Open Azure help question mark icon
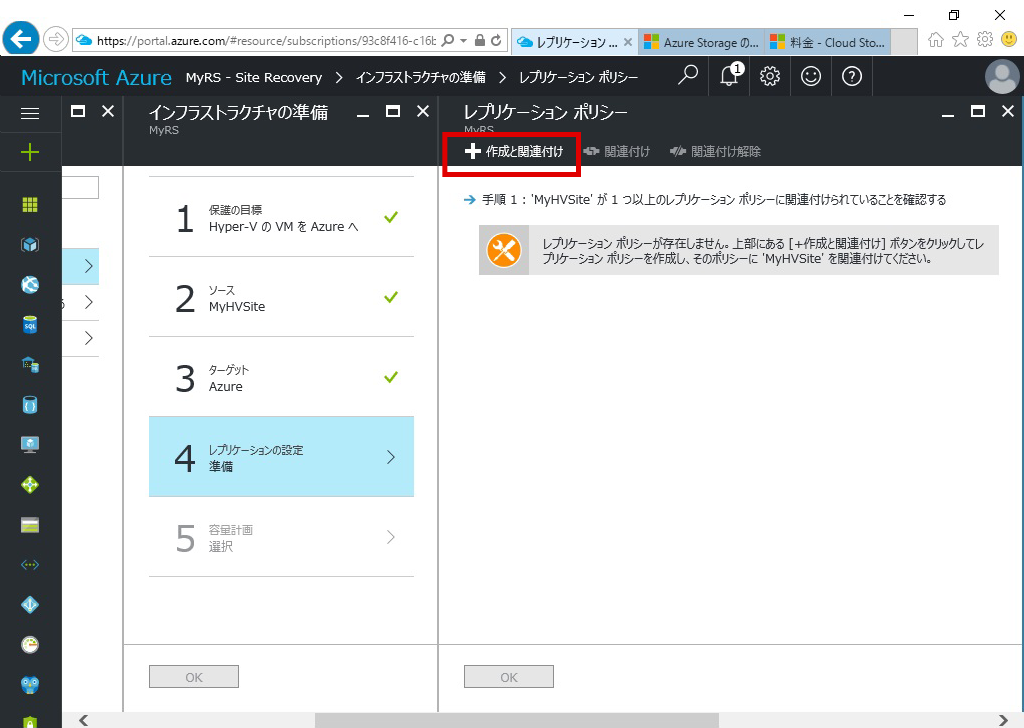This screenshot has height=728, width=1024. 852,76
